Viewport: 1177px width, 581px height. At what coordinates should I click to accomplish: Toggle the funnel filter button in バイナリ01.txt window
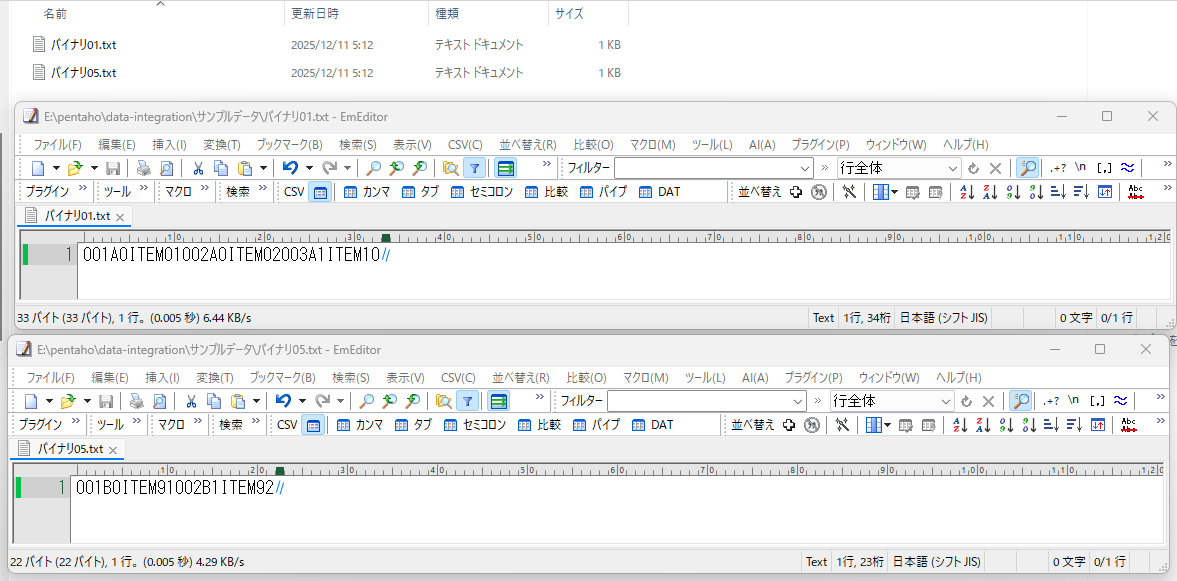point(475,168)
